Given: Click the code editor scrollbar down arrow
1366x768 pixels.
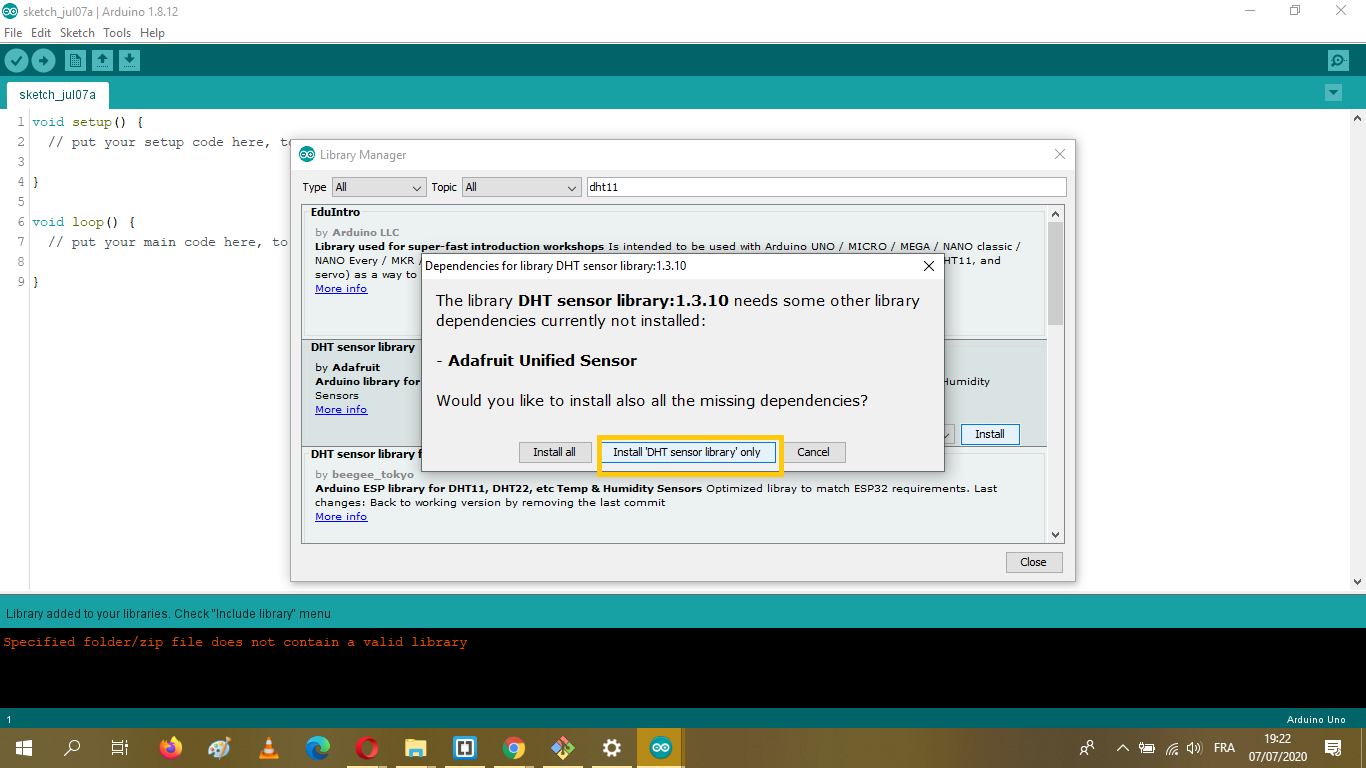Looking at the screenshot, I should (1357, 581).
